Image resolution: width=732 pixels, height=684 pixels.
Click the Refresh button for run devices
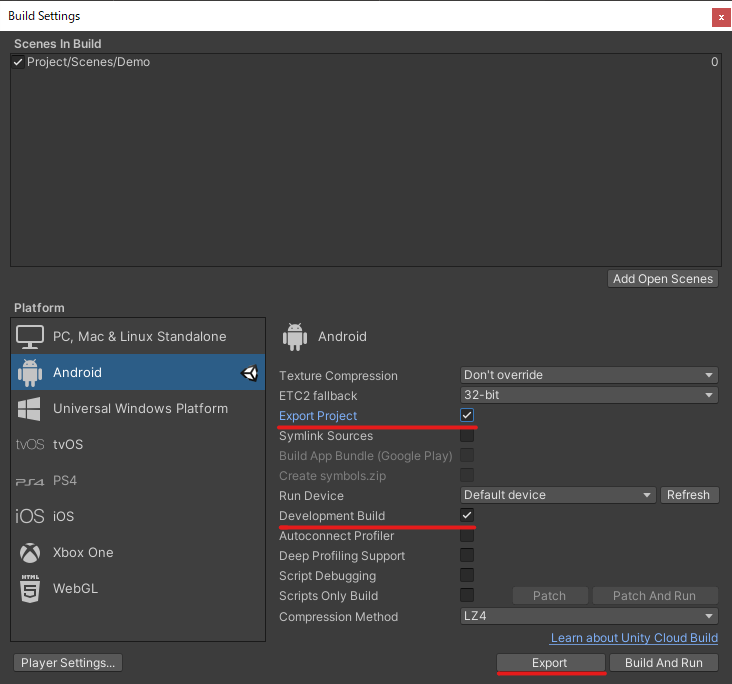tap(690, 495)
